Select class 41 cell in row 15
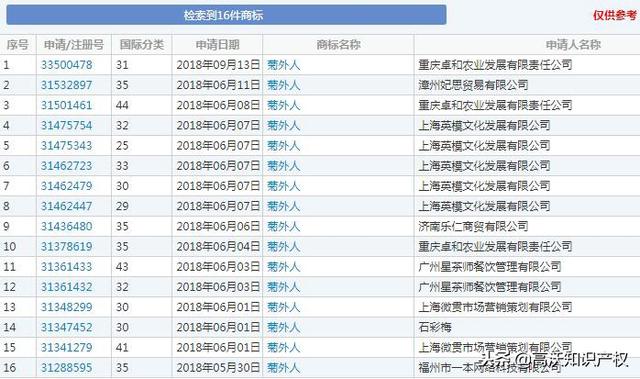 point(122,348)
